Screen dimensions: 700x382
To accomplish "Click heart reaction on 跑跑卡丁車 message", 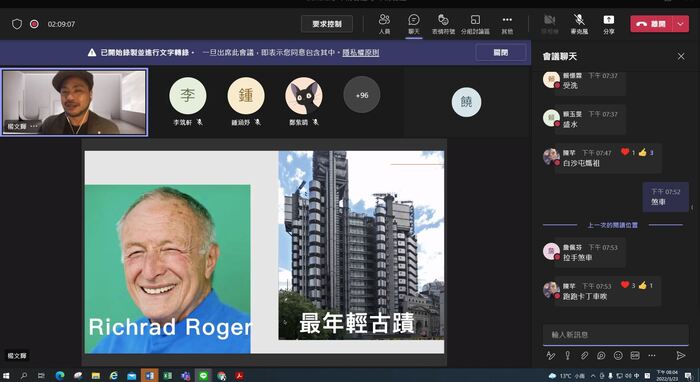I will tap(625, 285).
